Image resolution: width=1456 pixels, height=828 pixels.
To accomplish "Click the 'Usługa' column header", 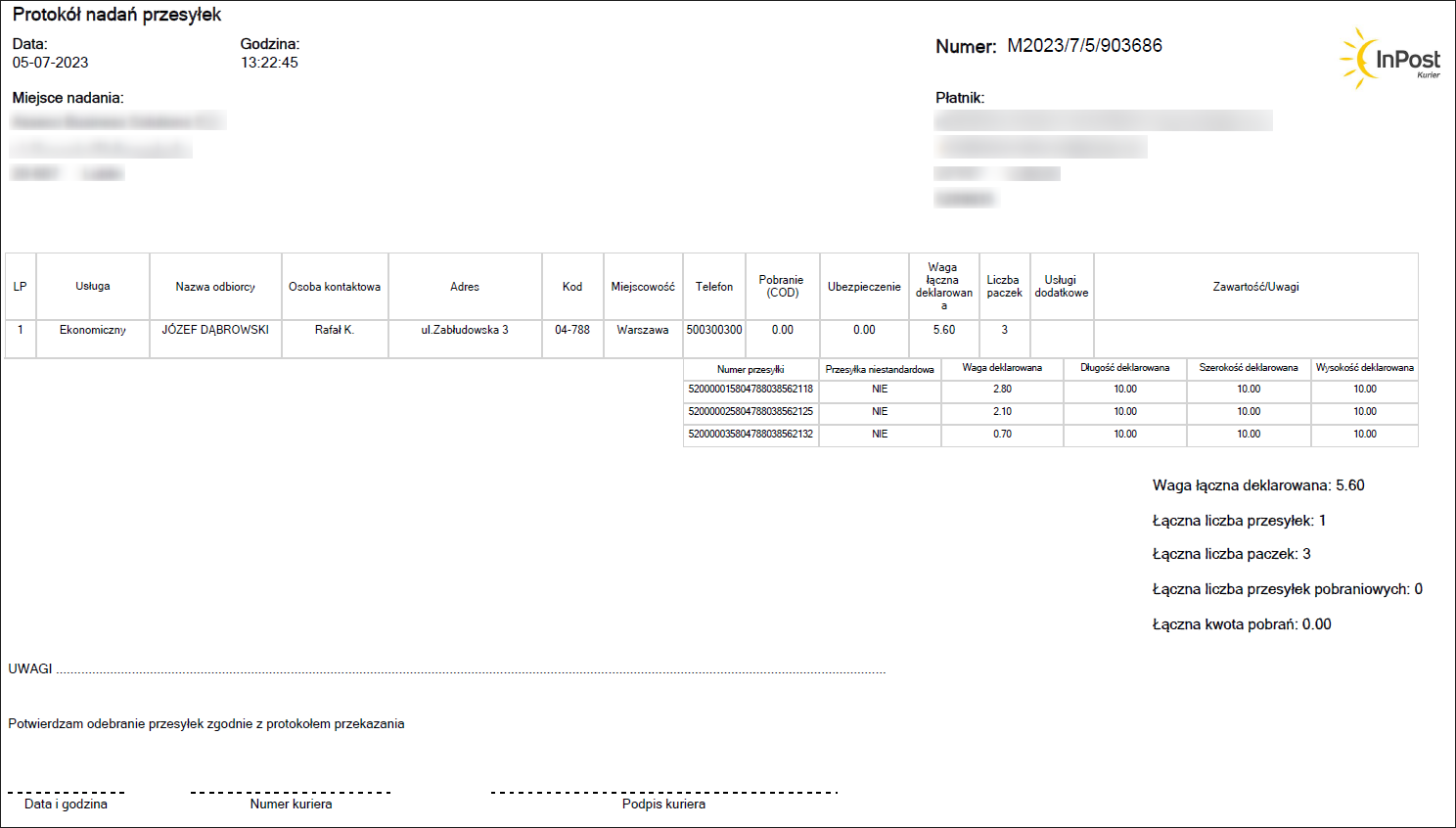I will [x=93, y=287].
